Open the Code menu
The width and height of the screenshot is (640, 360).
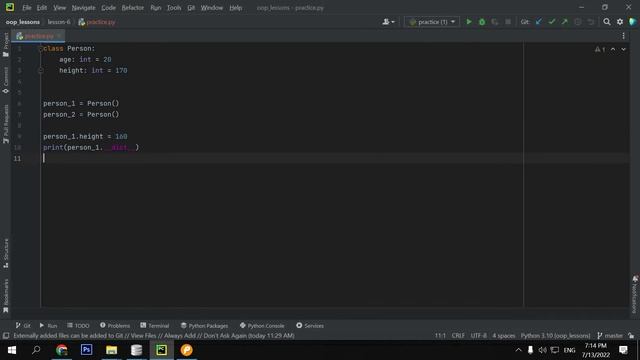108,8
